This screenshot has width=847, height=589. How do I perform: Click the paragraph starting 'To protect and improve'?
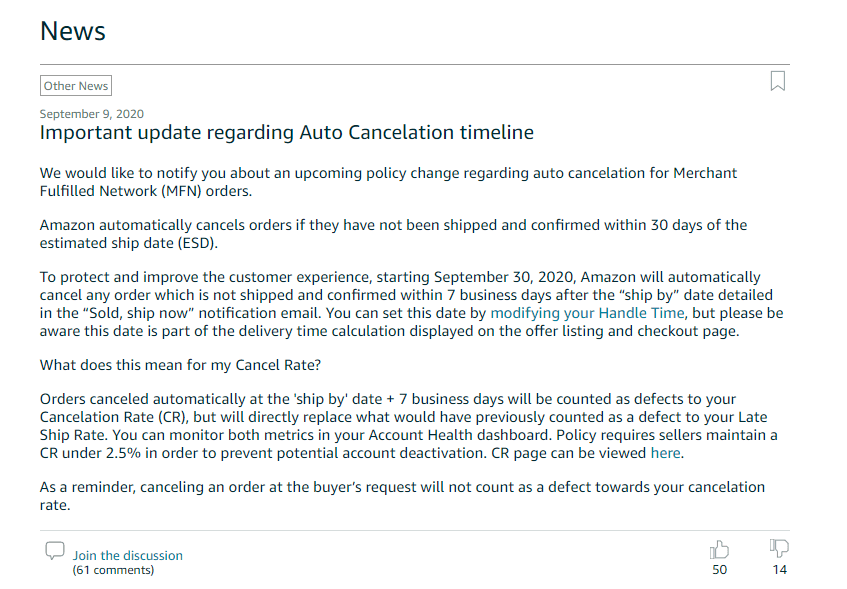(x=412, y=304)
